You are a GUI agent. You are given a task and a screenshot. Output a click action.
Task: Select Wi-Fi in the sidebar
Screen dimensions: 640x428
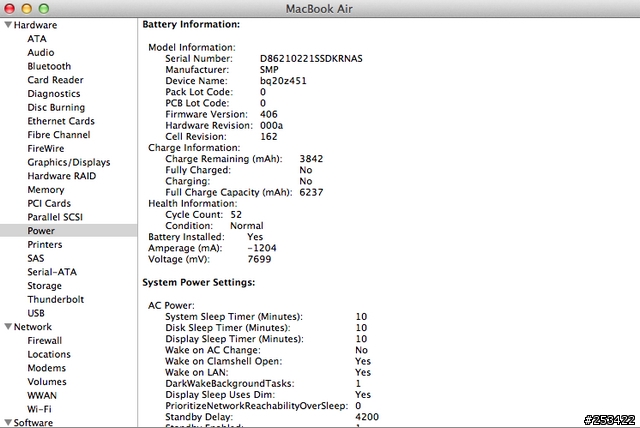[39, 409]
